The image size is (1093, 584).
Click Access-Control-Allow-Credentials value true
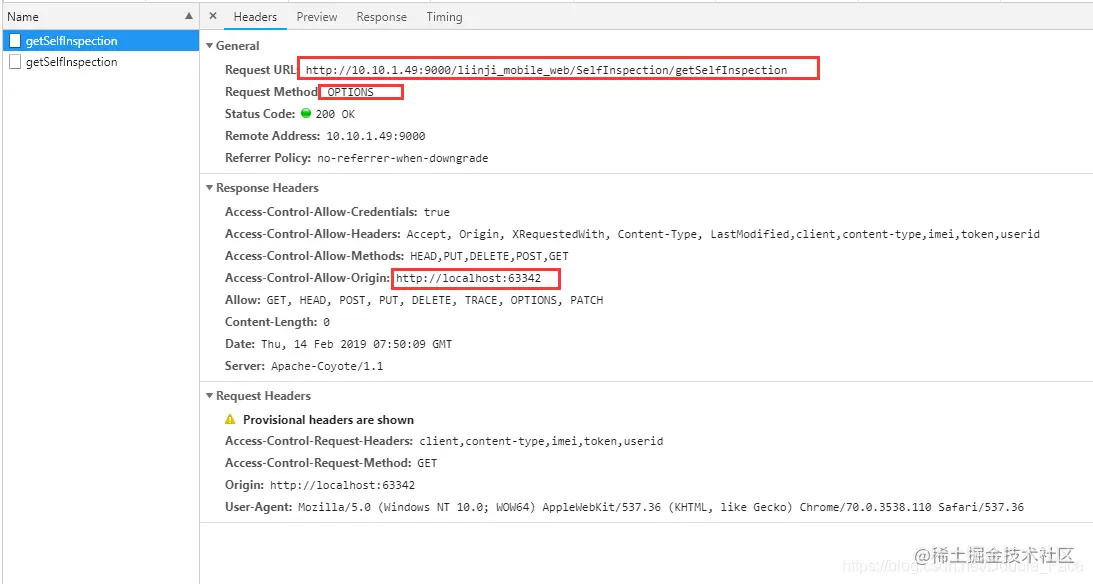(x=436, y=212)
